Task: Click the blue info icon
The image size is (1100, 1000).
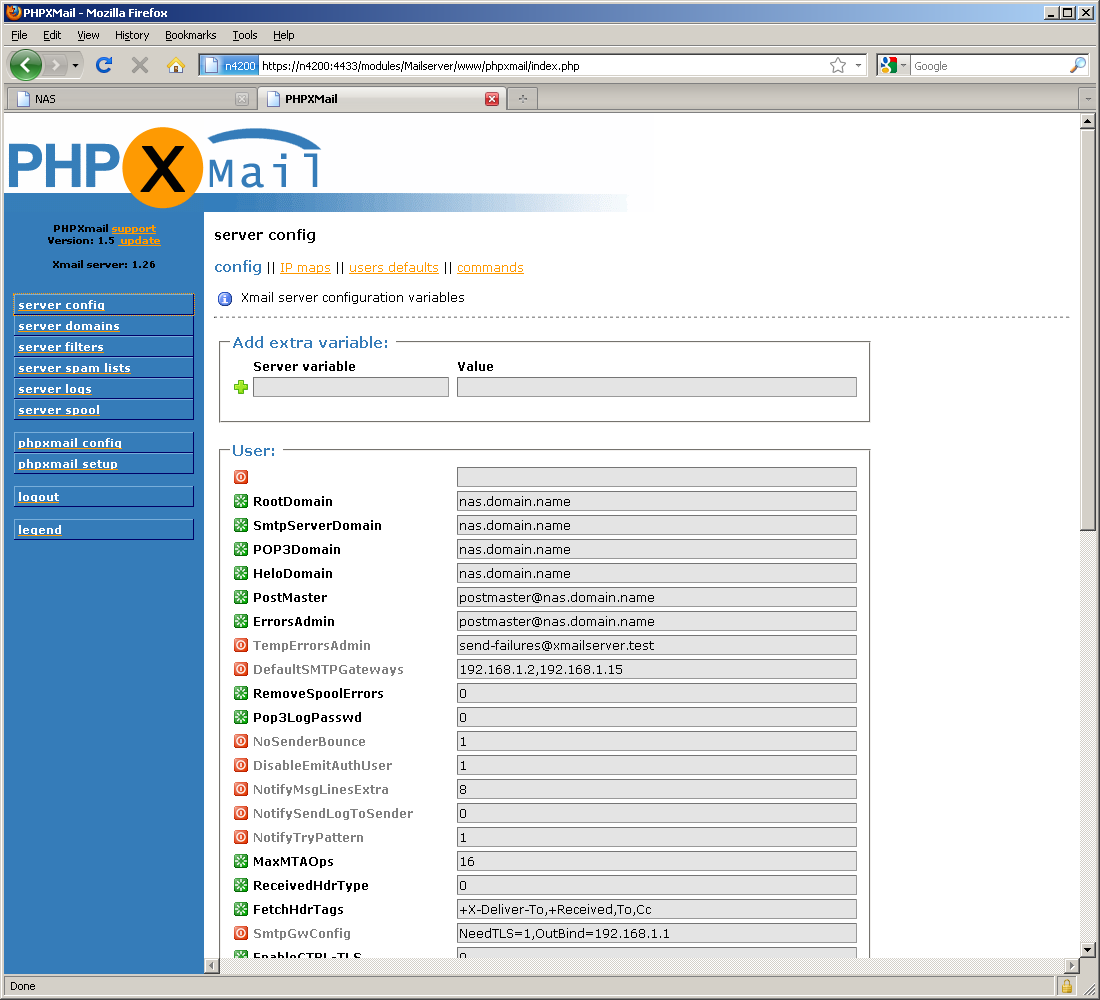Action: (x=224, y=299)
